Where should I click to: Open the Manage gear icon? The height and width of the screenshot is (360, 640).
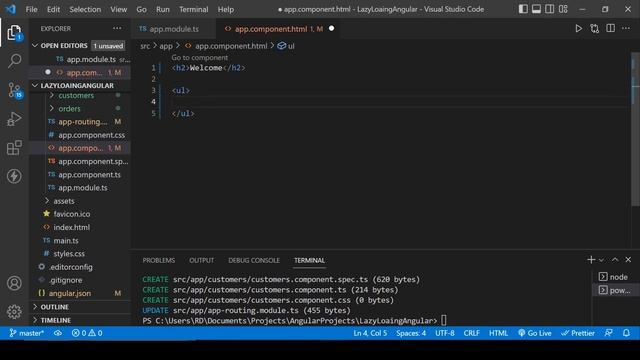pos(14,311)
